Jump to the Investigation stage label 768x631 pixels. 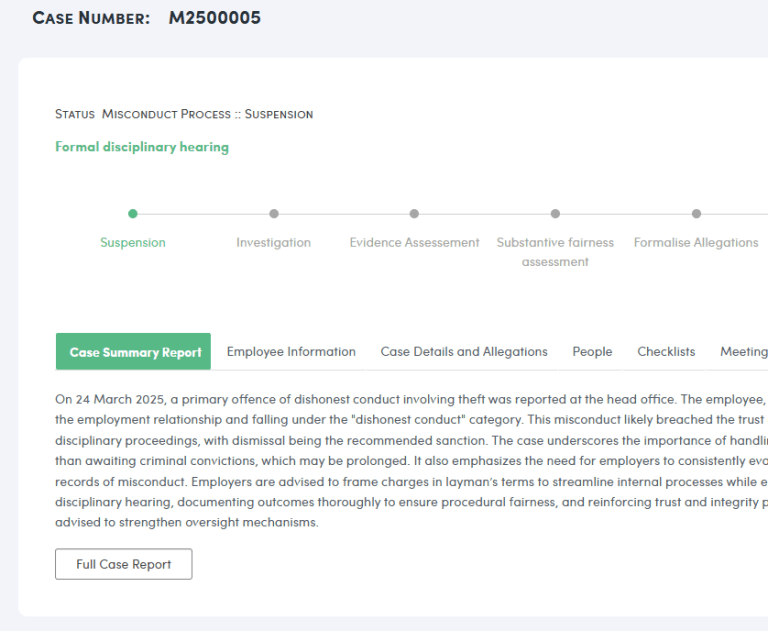273,243
